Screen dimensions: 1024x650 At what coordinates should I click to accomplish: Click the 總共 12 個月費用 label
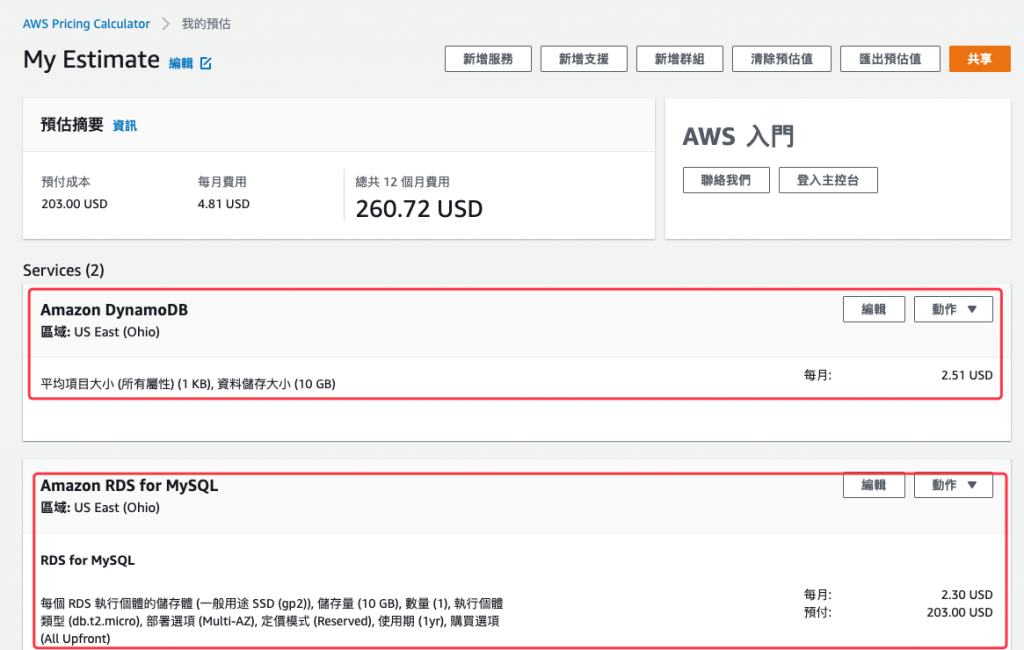click(x=402, y=182)
